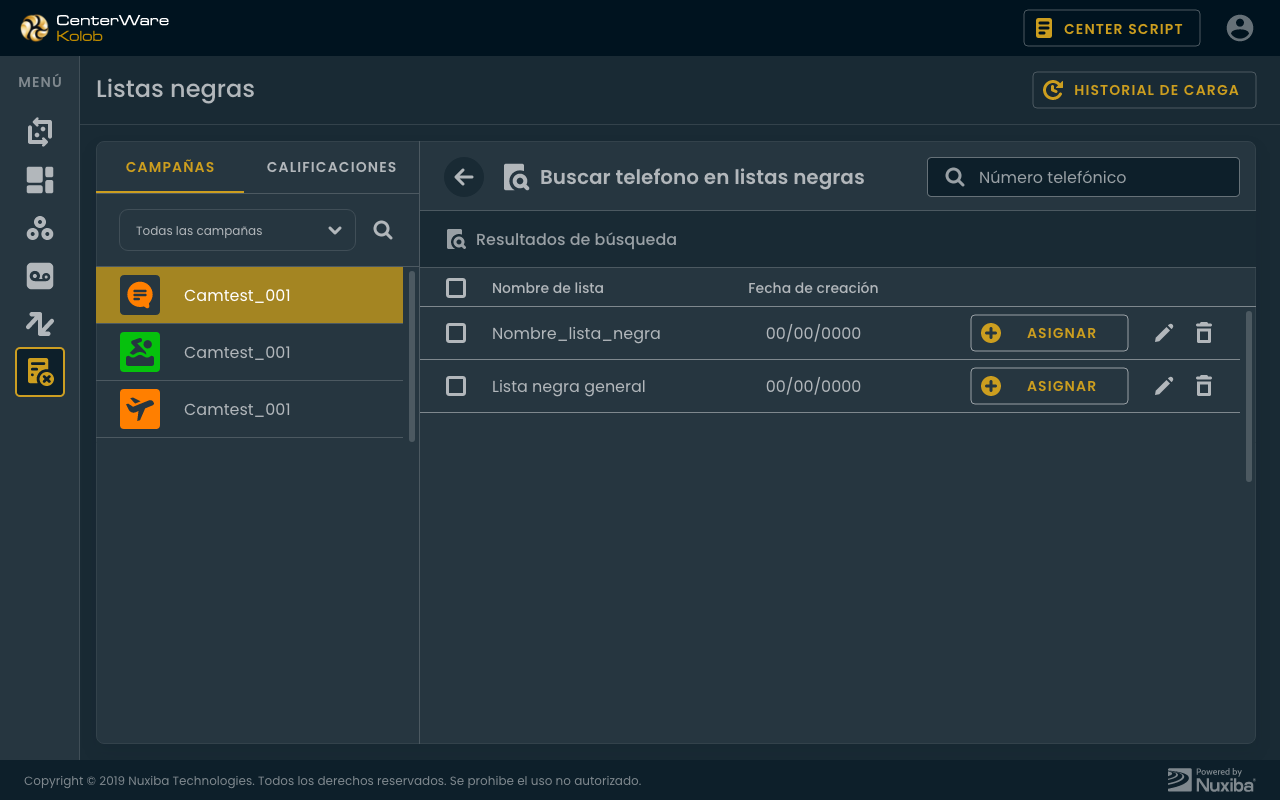Click the Número telefónico input field
The width and height of the screenshot is (1280, 800).
coord(1083,177)
